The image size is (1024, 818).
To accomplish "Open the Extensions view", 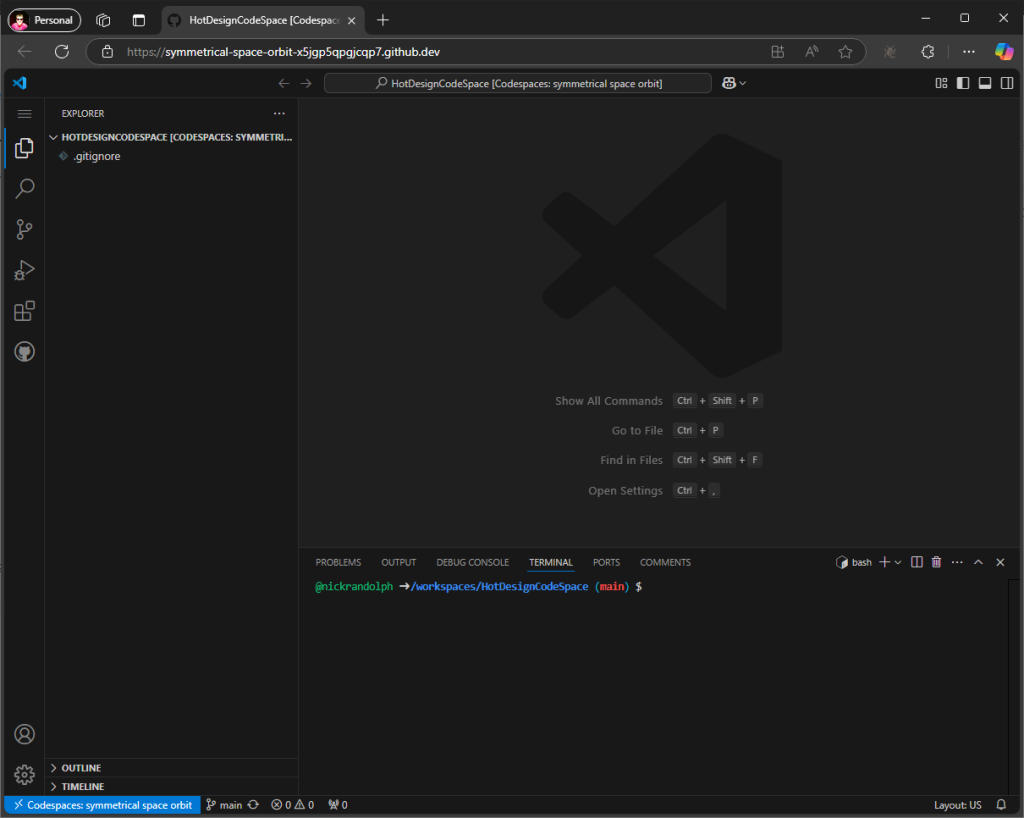I will [x=24, y=311].
